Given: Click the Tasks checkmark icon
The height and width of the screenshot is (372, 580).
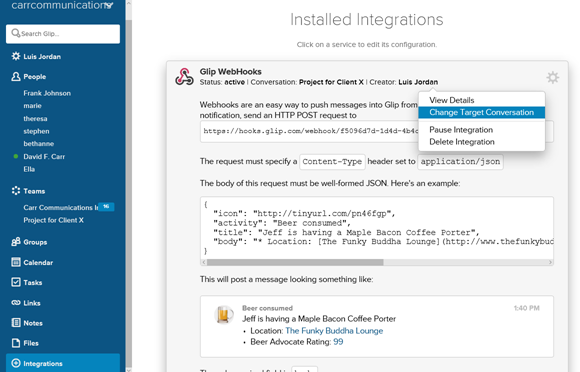Looking at the screenshot, I should (x=16, y=282).
